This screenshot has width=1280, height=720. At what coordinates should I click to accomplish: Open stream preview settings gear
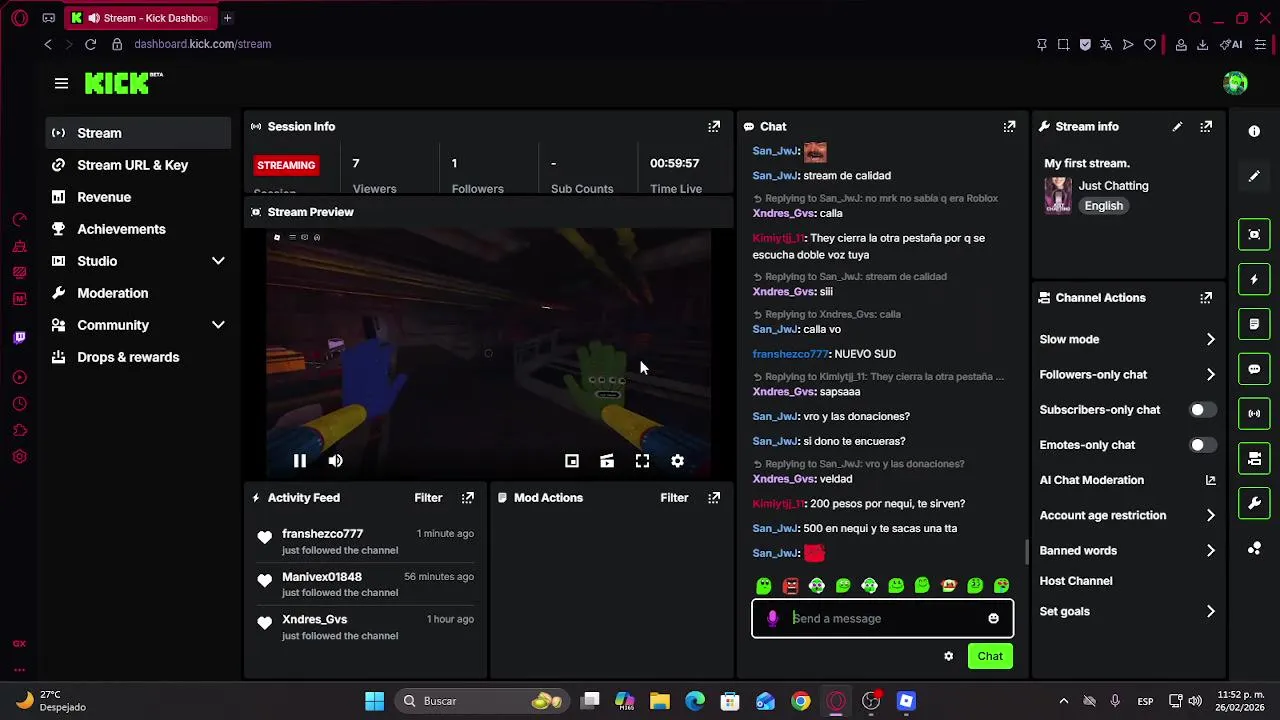677,461
